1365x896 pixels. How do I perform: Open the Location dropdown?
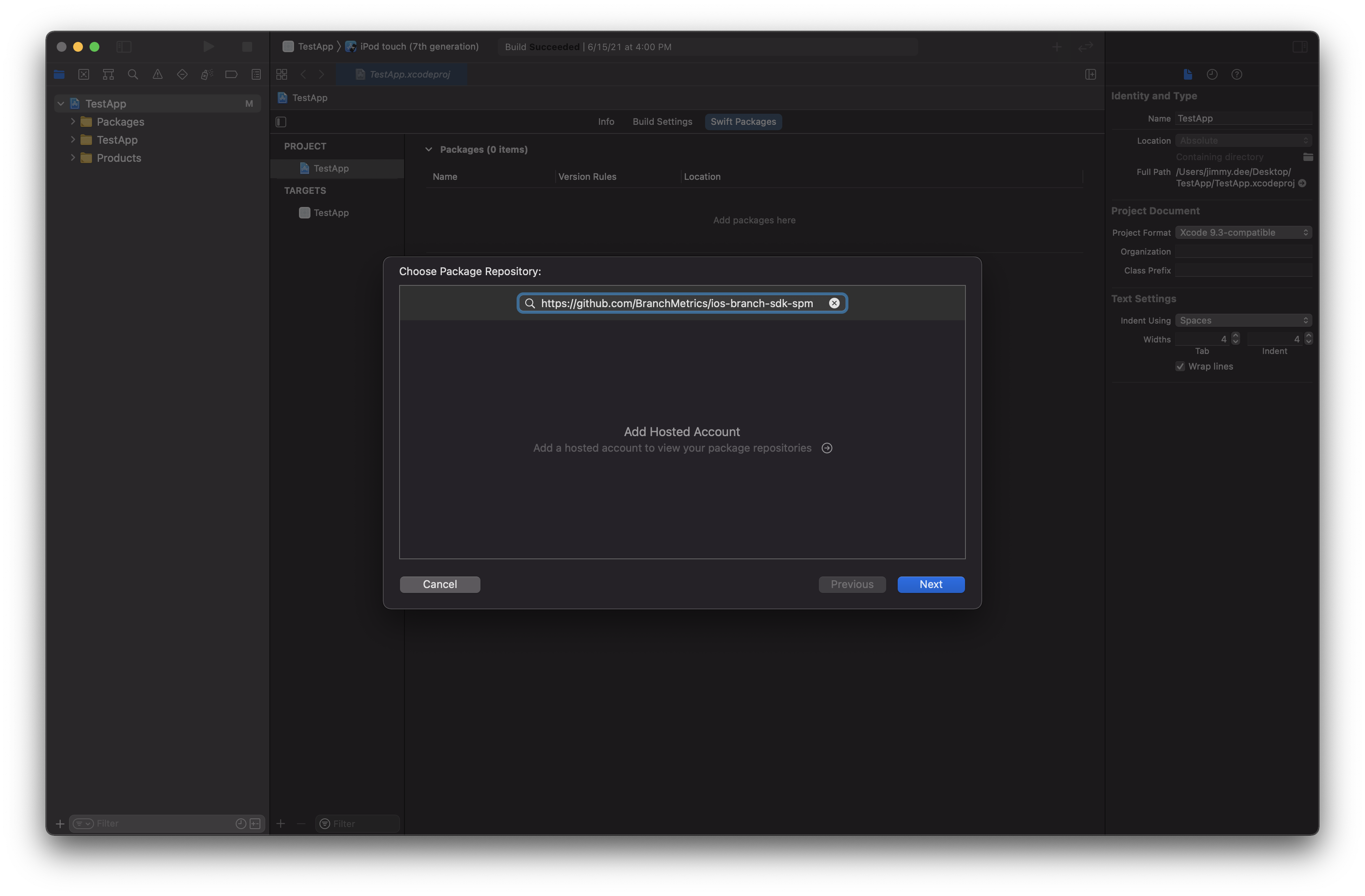1243,140
